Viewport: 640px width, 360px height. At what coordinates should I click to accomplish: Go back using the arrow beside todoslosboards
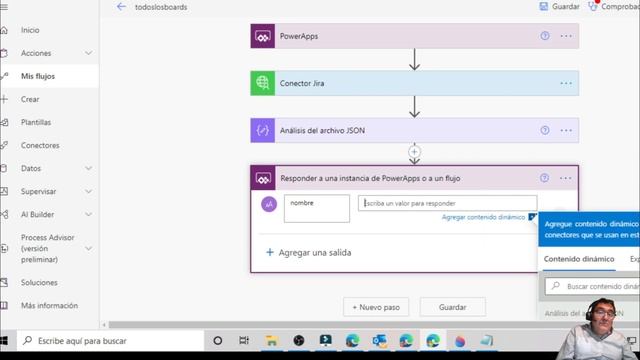(121, 7)
